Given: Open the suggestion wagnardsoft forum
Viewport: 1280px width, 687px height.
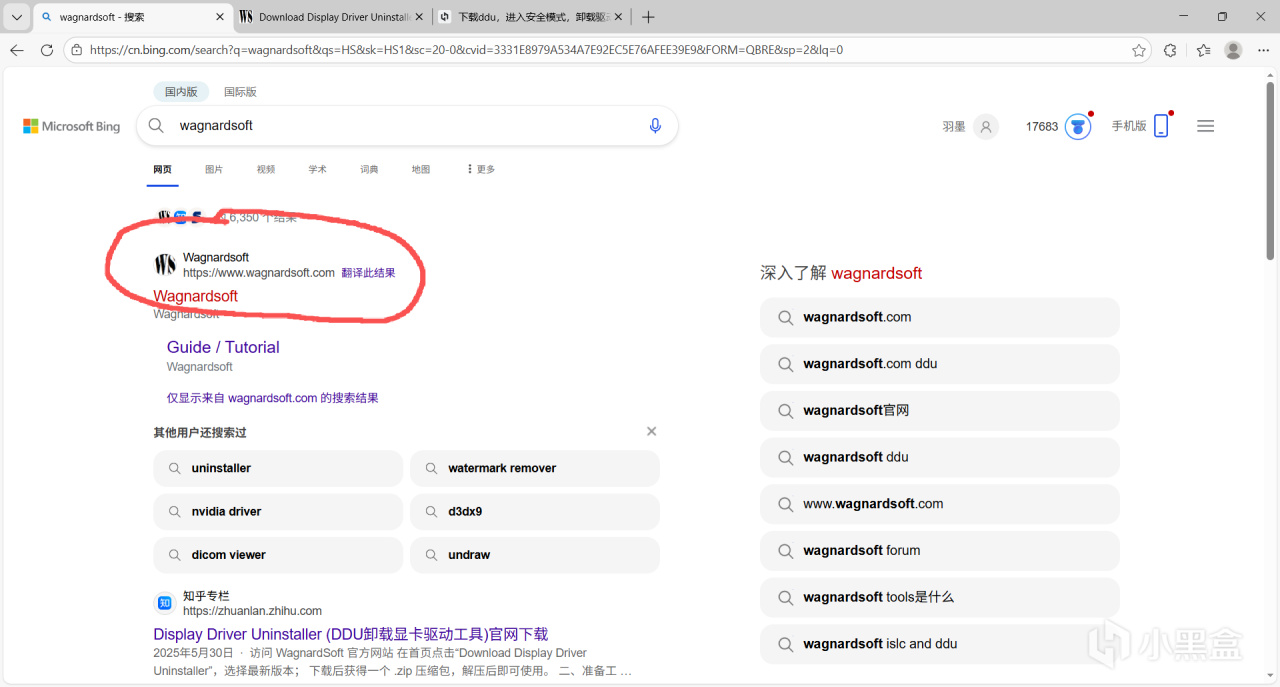Looking at the screenshot, I should tap(940, 550).
